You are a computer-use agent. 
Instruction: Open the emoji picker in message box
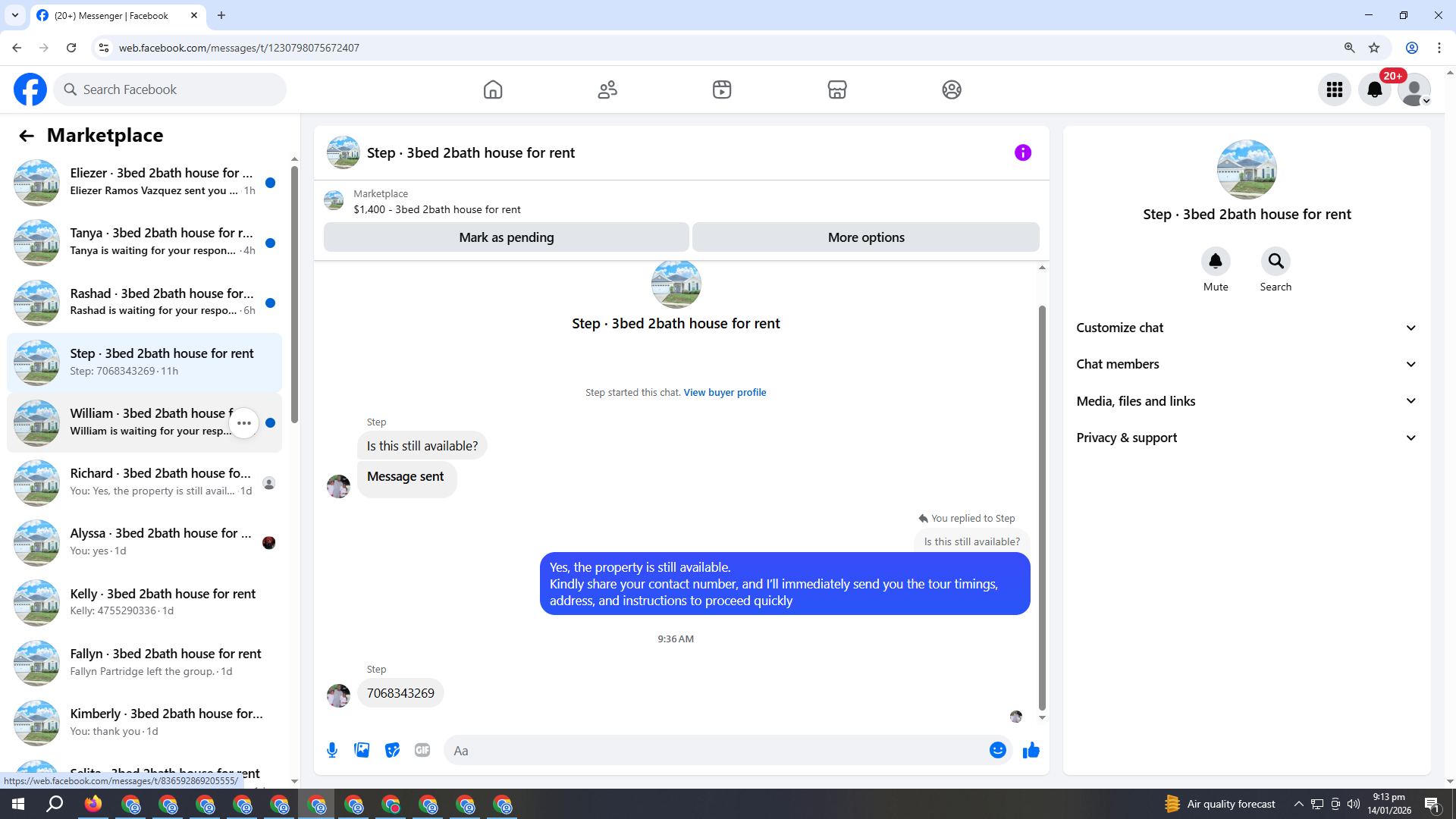[x=997, y=751]
